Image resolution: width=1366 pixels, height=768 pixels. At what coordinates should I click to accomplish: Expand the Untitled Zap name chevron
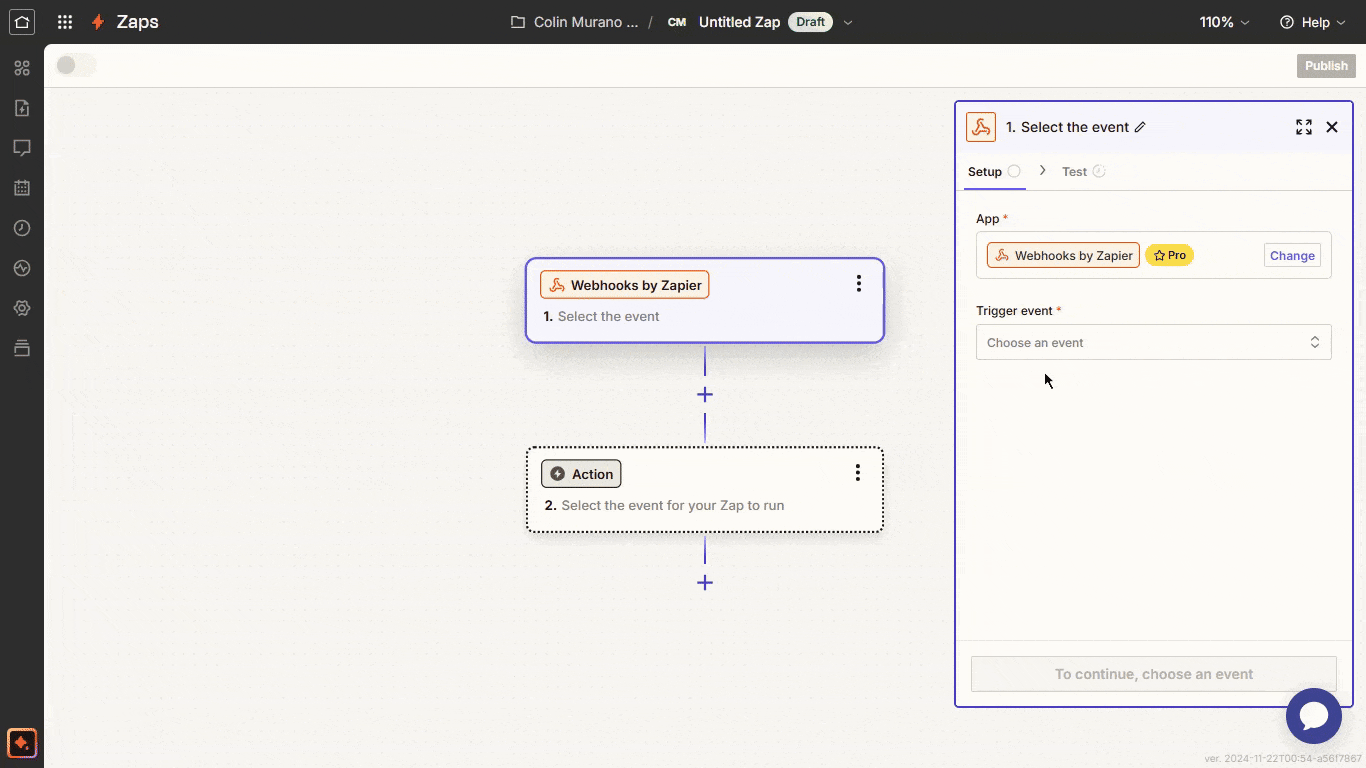(x=848, y=22)
